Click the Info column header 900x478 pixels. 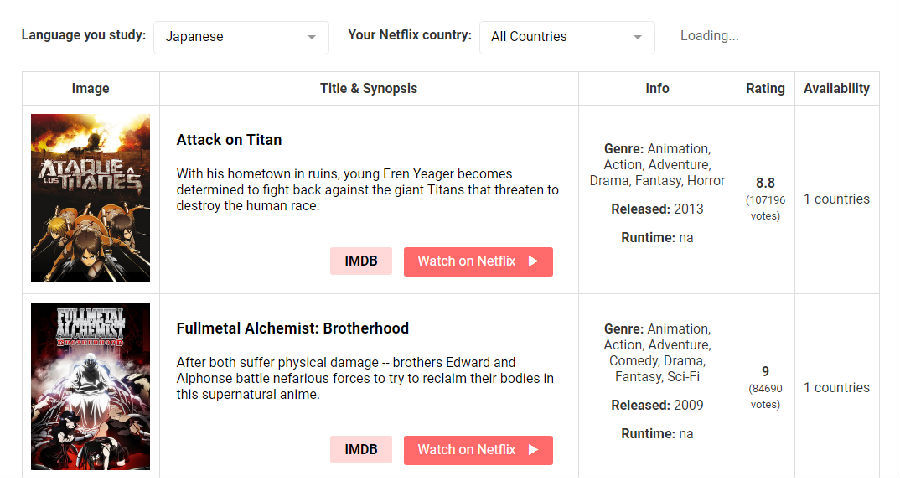[x=657, y=88]
